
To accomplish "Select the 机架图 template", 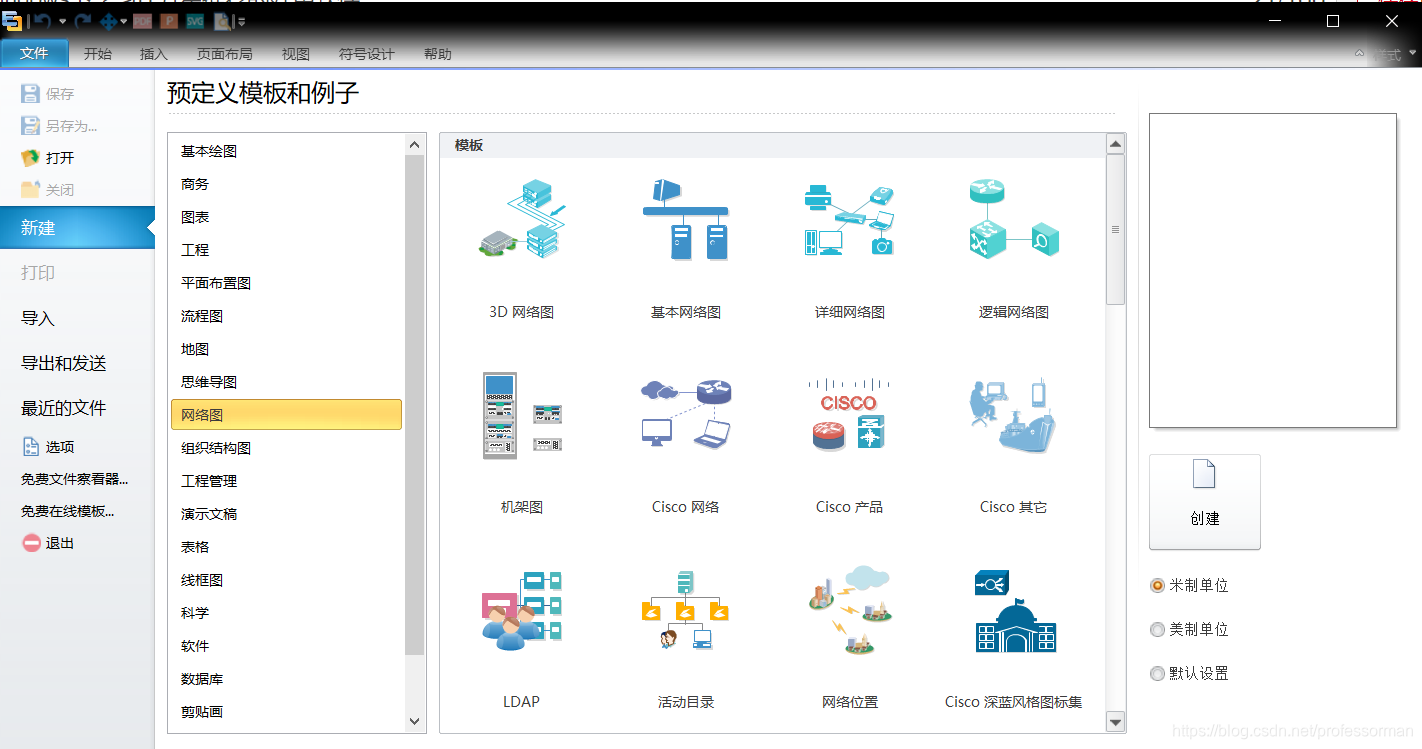I will click(x=521, y=443).
